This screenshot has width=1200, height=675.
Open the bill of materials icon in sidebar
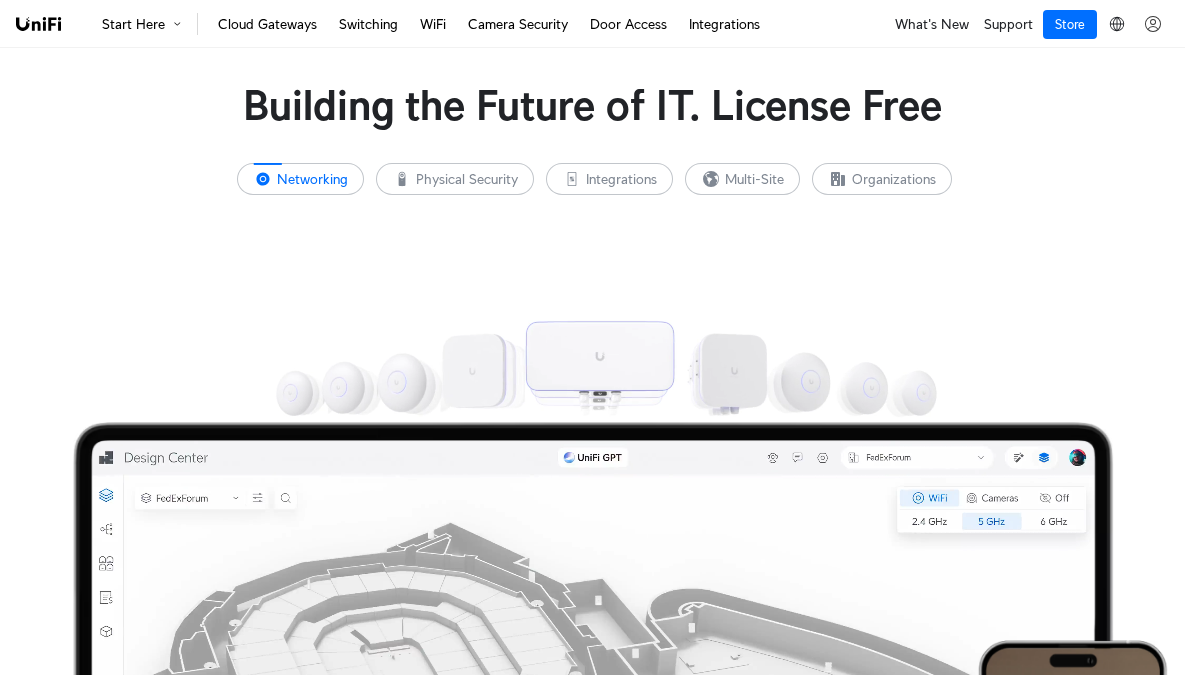(106, 597)
